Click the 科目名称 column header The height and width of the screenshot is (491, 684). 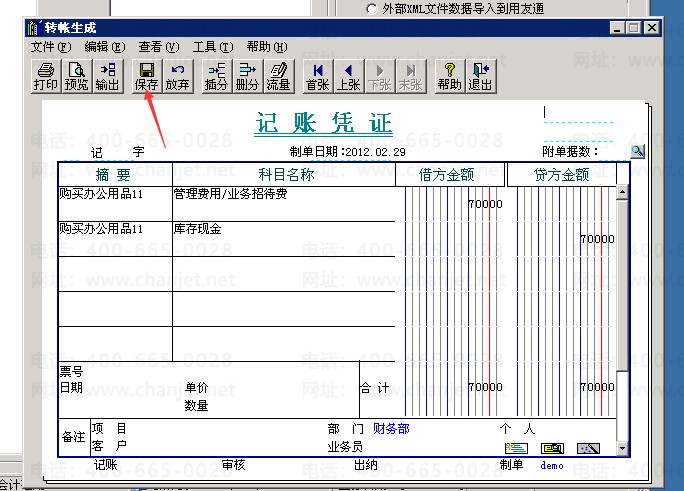pyautogui.click(x=286, y=175)
